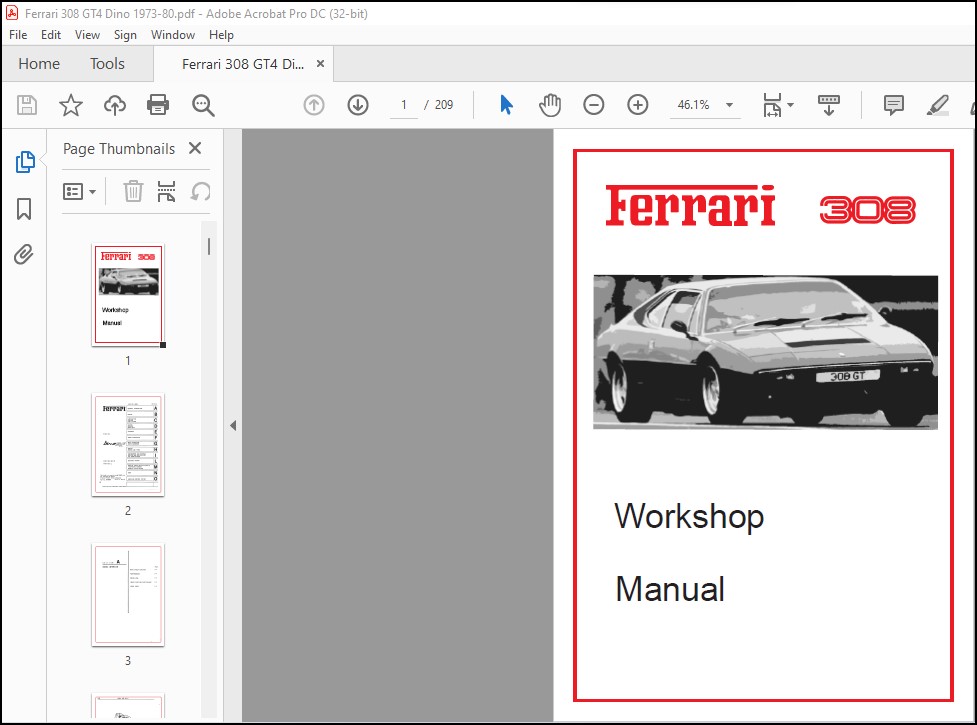
Task: Click the page 3 label under thumbnail
Action: [128, 661]
